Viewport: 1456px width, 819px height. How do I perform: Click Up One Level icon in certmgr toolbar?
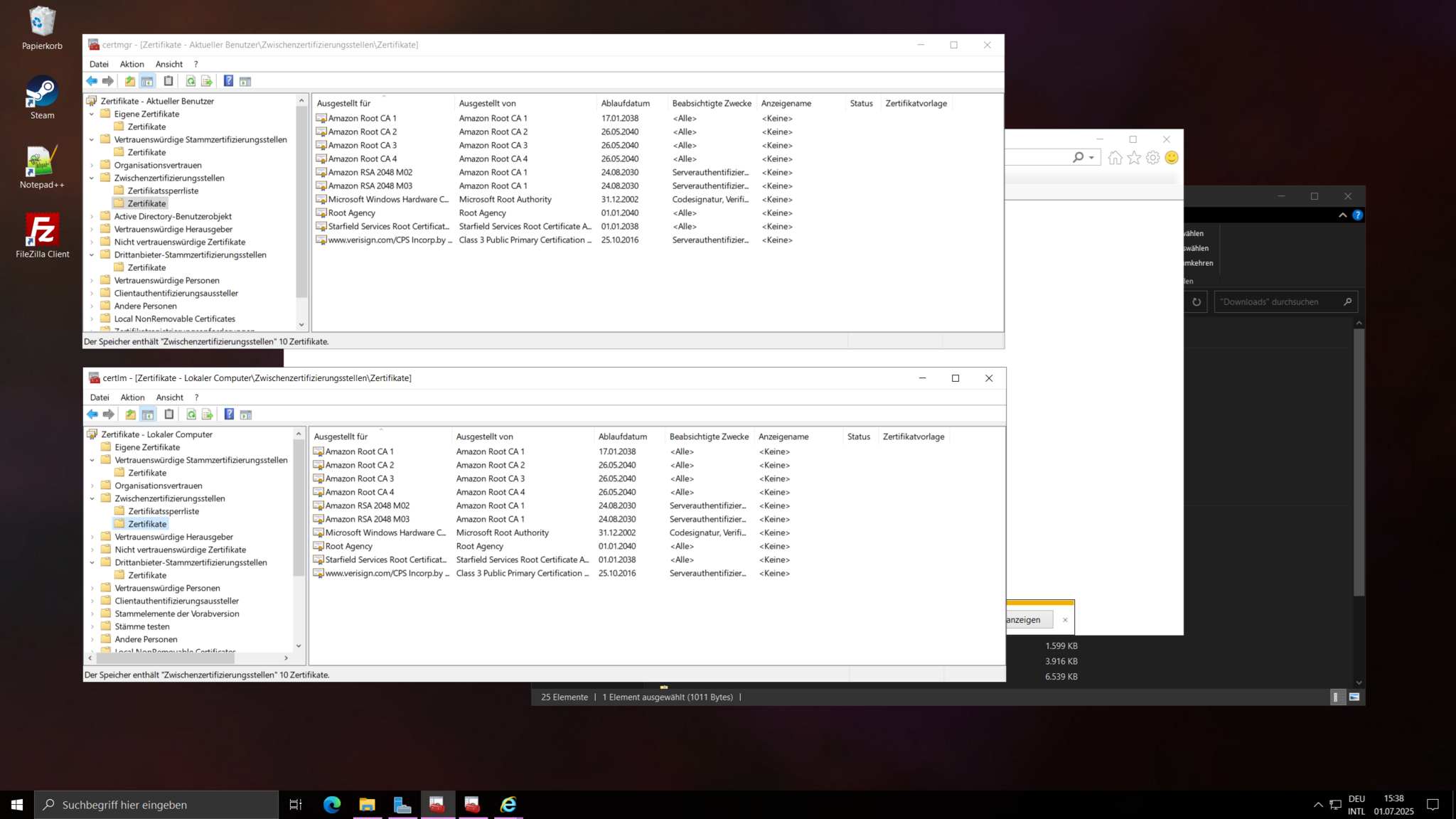click(x=129, y=81)
